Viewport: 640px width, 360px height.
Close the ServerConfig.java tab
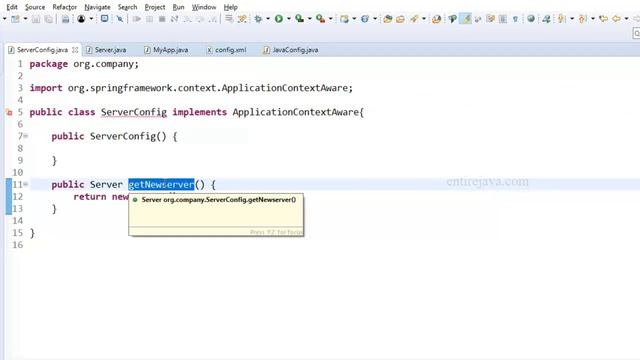tap(75, 50)
